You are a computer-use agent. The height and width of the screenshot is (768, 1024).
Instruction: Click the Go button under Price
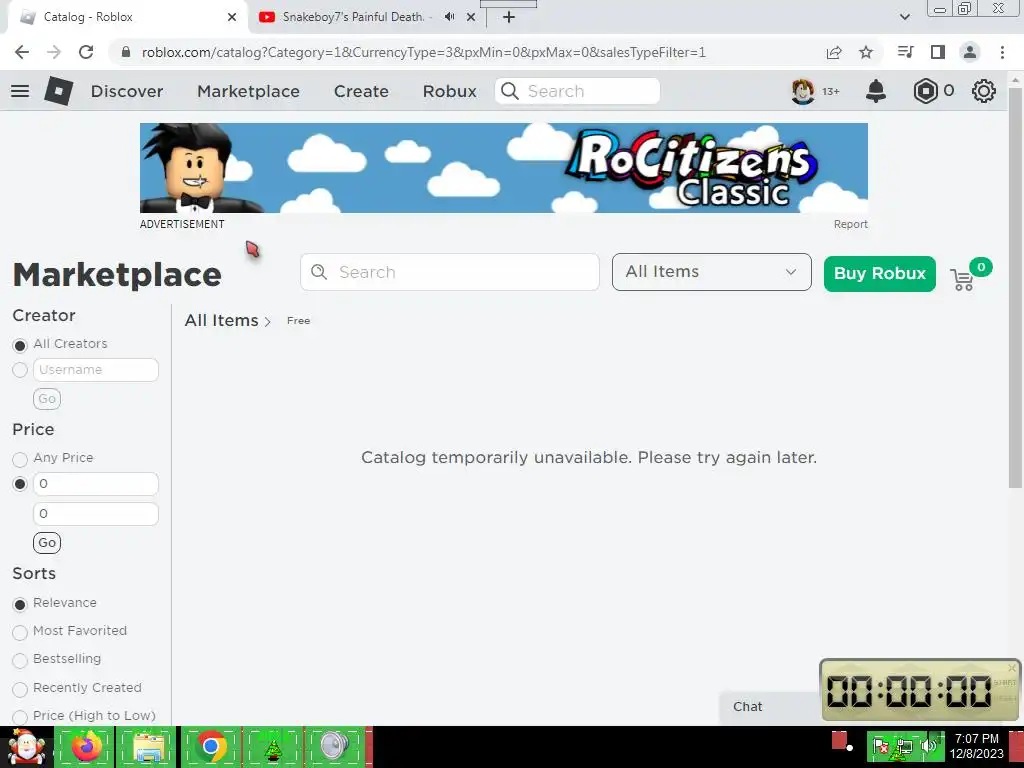click(x=47, y=543)
